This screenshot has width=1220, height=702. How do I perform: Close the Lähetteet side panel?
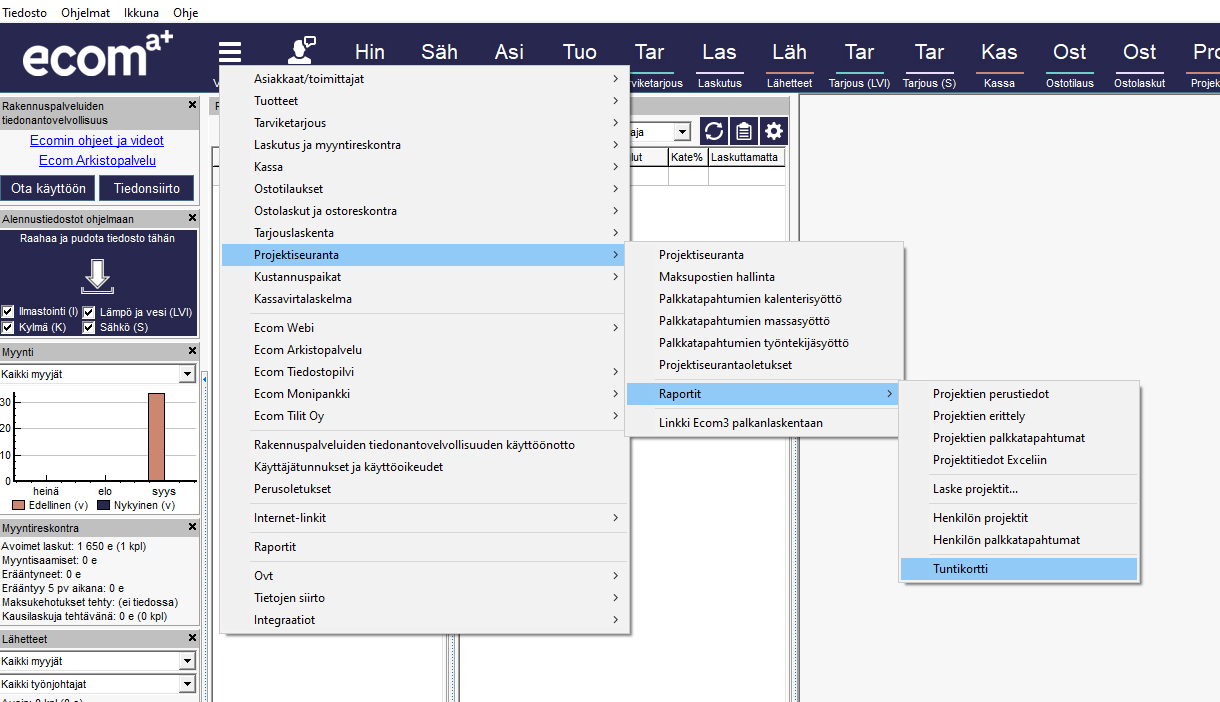(192, 638)
